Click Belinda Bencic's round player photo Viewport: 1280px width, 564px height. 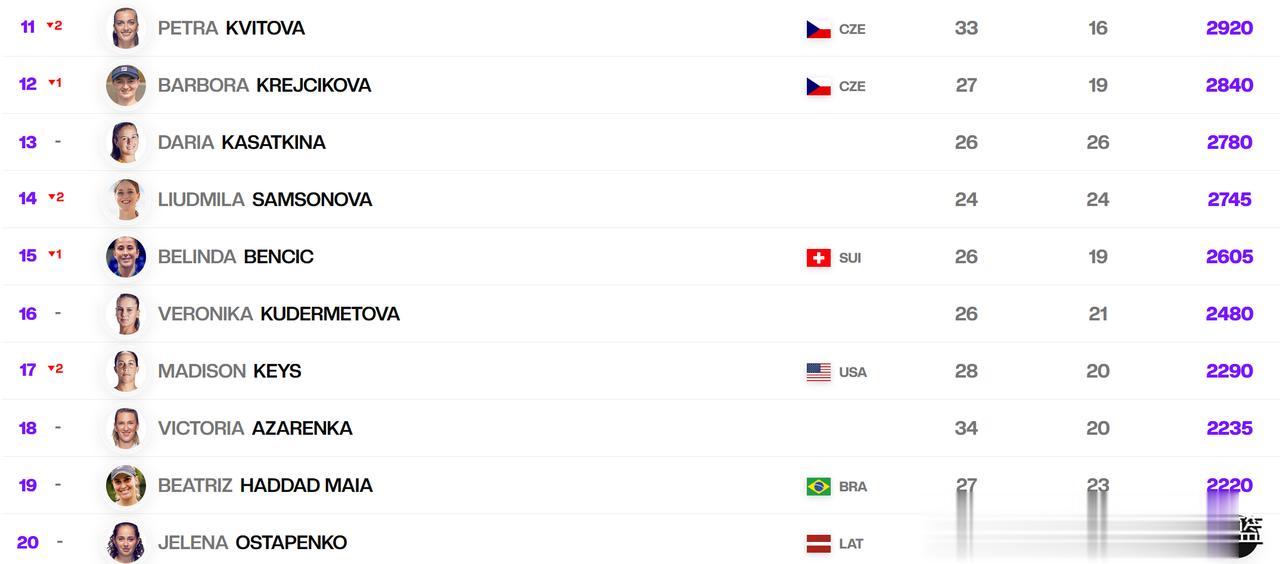click(126, 257)
